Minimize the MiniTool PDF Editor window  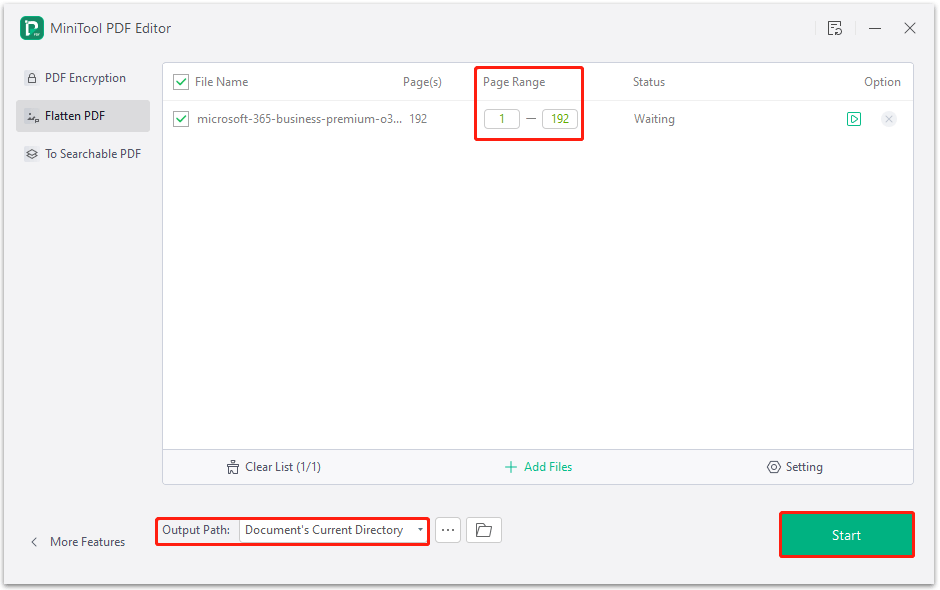tap(875, 28)
